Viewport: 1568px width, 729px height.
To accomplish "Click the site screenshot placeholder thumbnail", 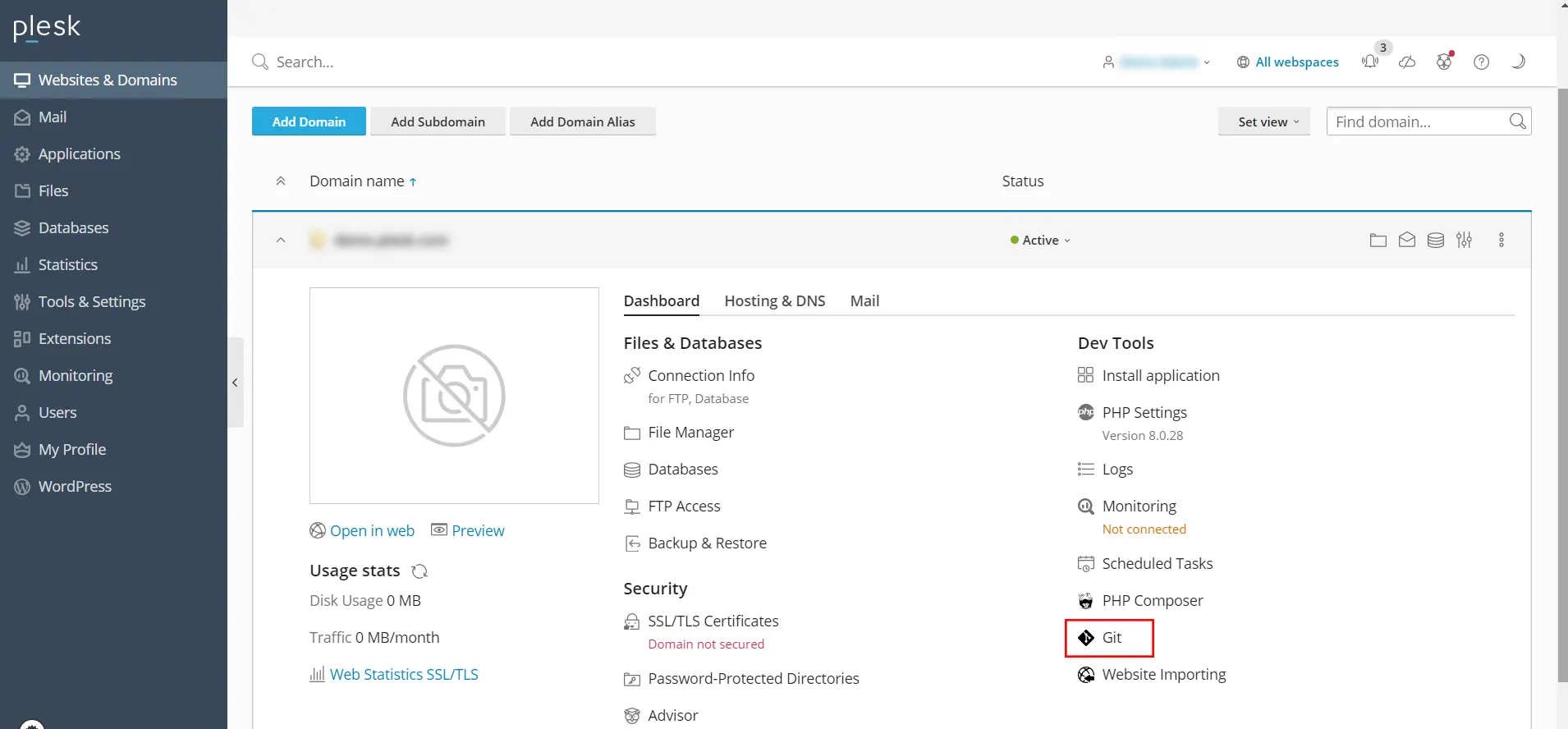I will pyautogui.click(x=454, y=396).
